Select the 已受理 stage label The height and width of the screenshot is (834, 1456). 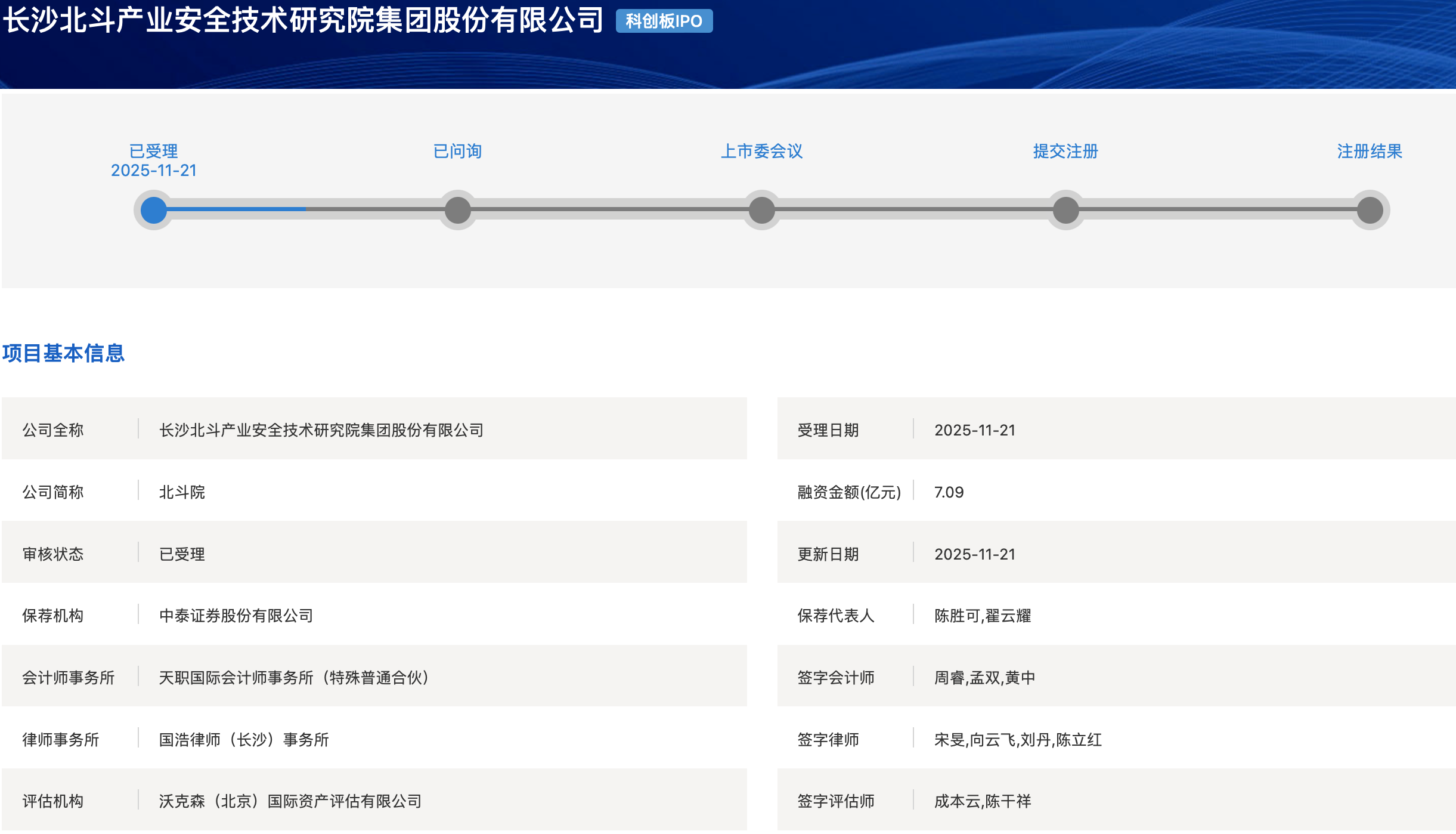click(x=154, y=151)
